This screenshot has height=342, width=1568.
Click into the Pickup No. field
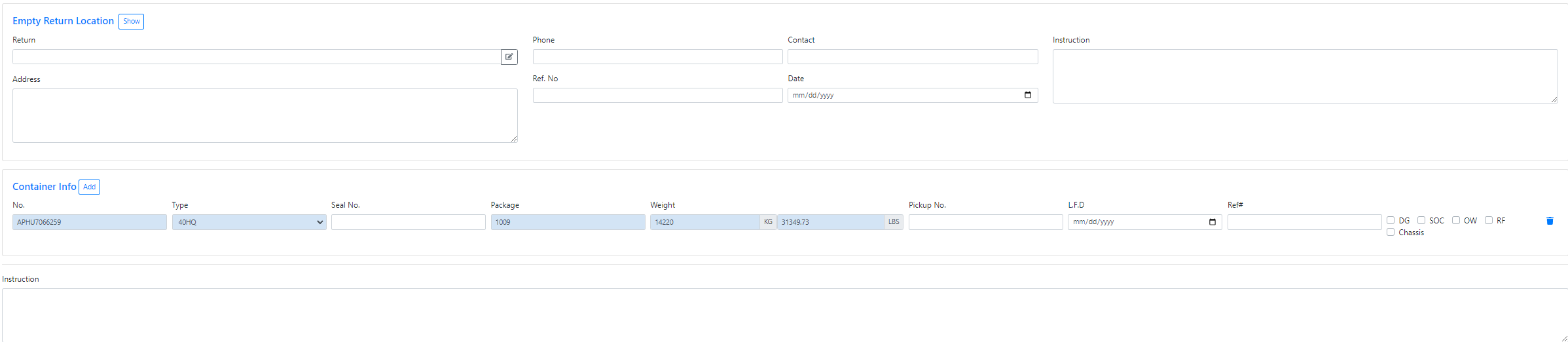[985, 222]
